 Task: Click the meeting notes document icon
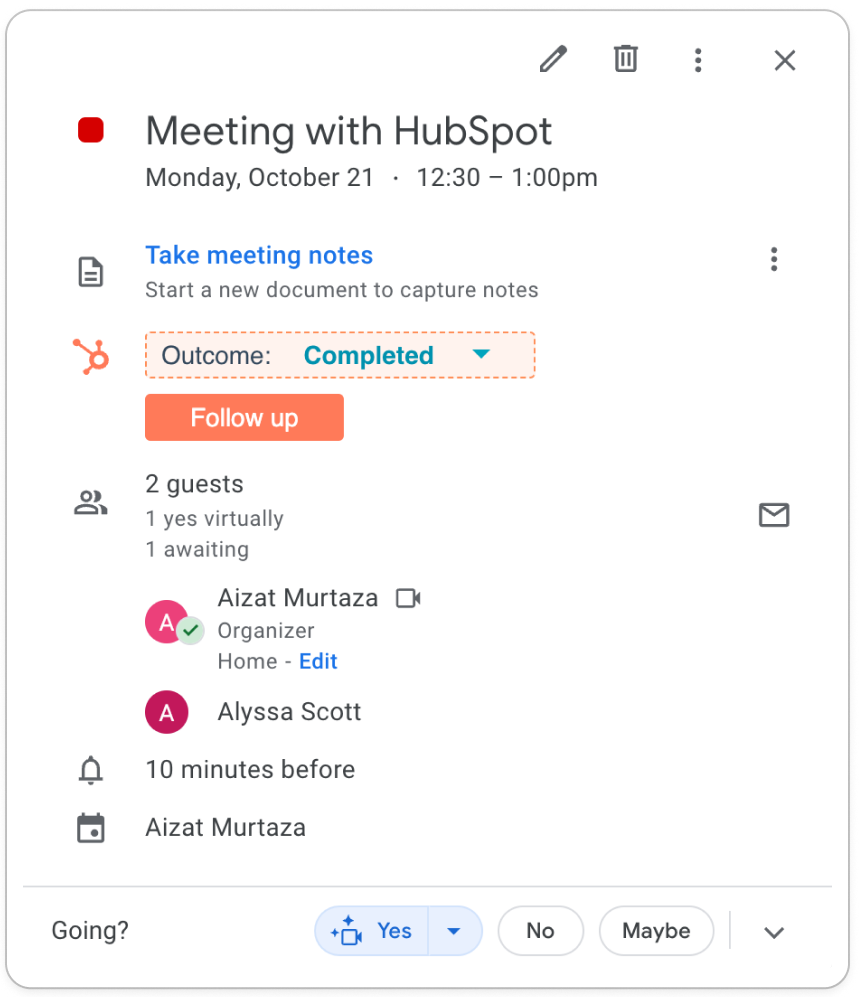point(91,272)
